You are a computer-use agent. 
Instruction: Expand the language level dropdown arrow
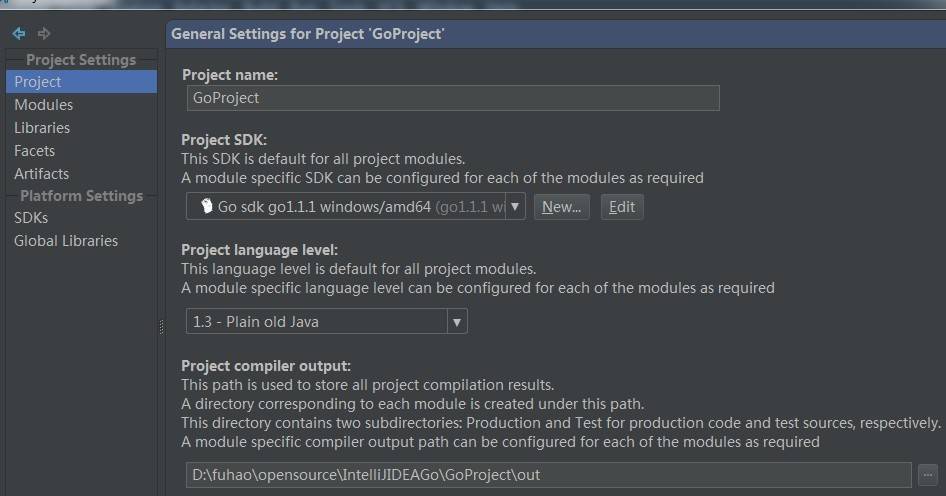(x=457, y=322)
